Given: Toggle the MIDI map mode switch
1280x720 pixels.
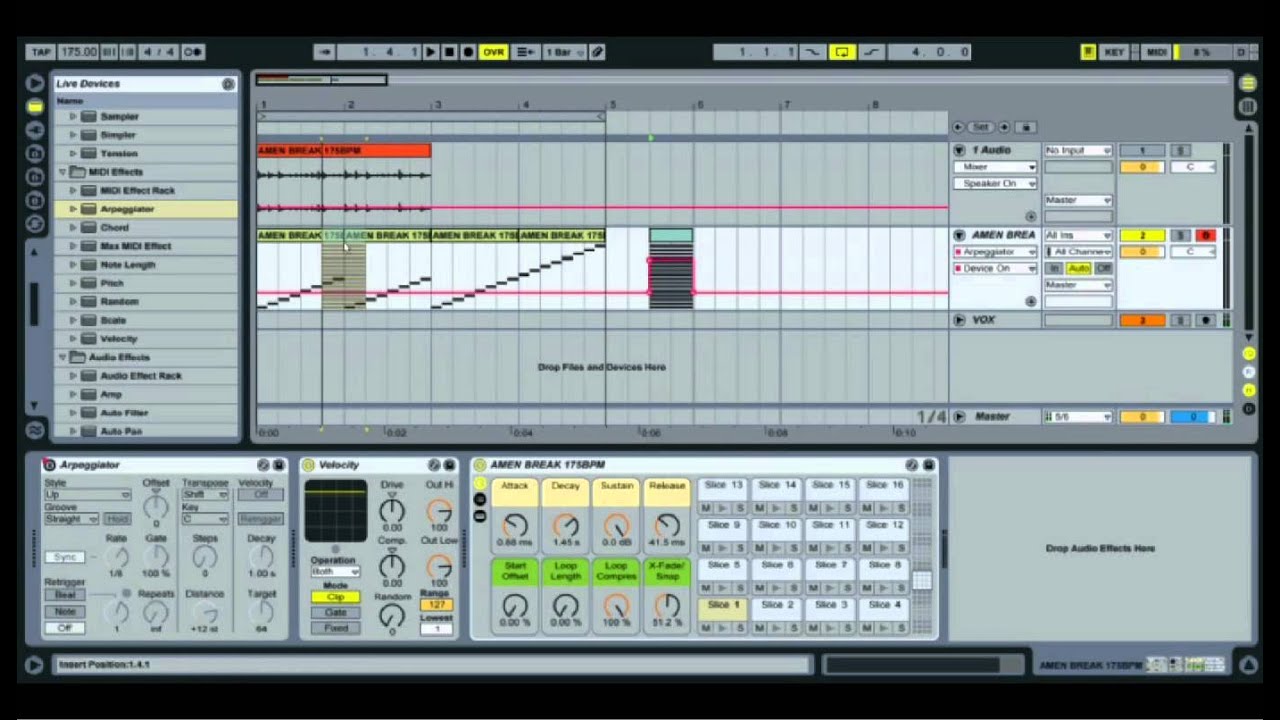Looking at the screenshot, I should [x=1156, y=52].
